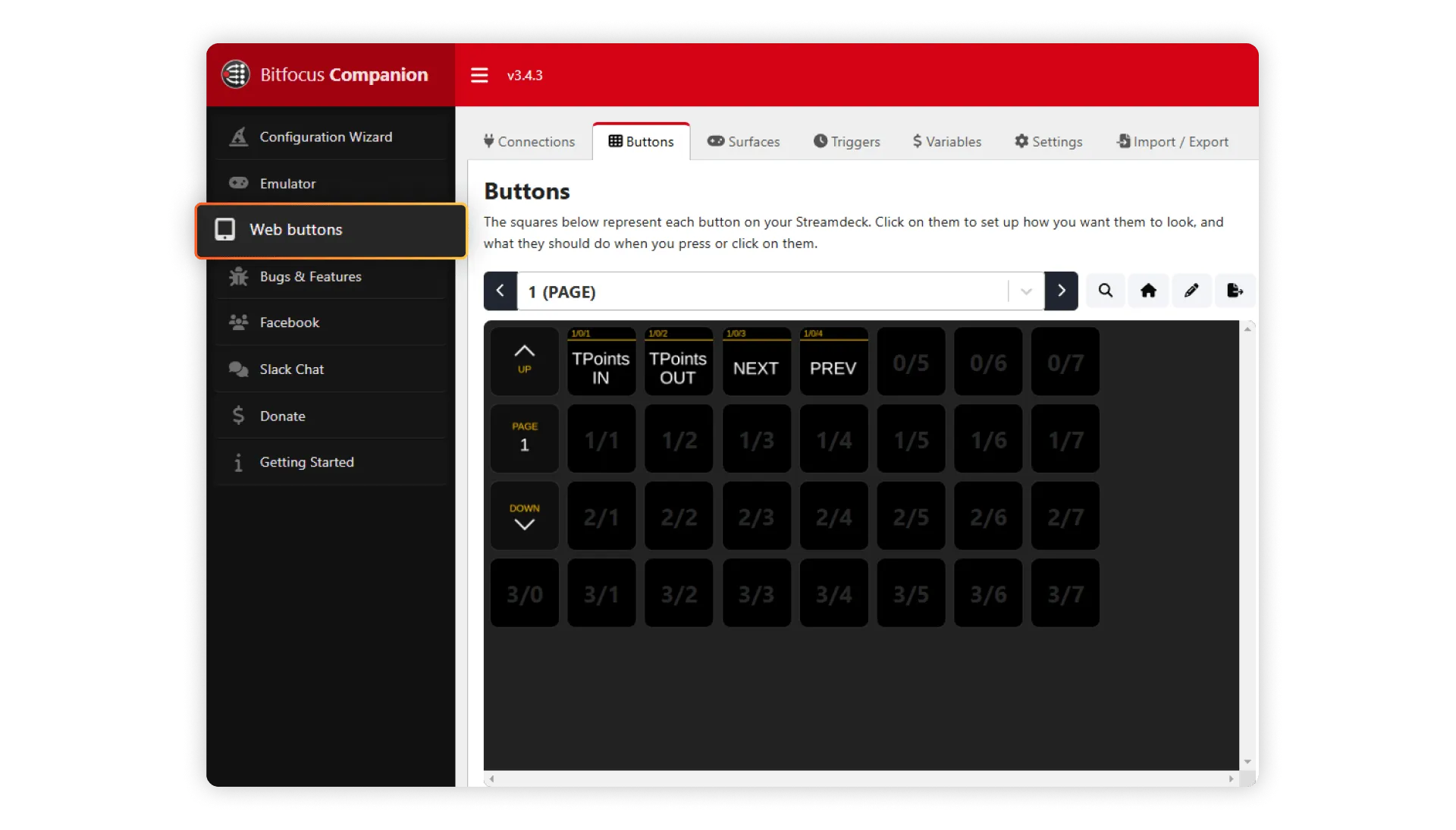The image size is (1456, 830).
Task: Select empty button 3/0
Action: [525, 593]
